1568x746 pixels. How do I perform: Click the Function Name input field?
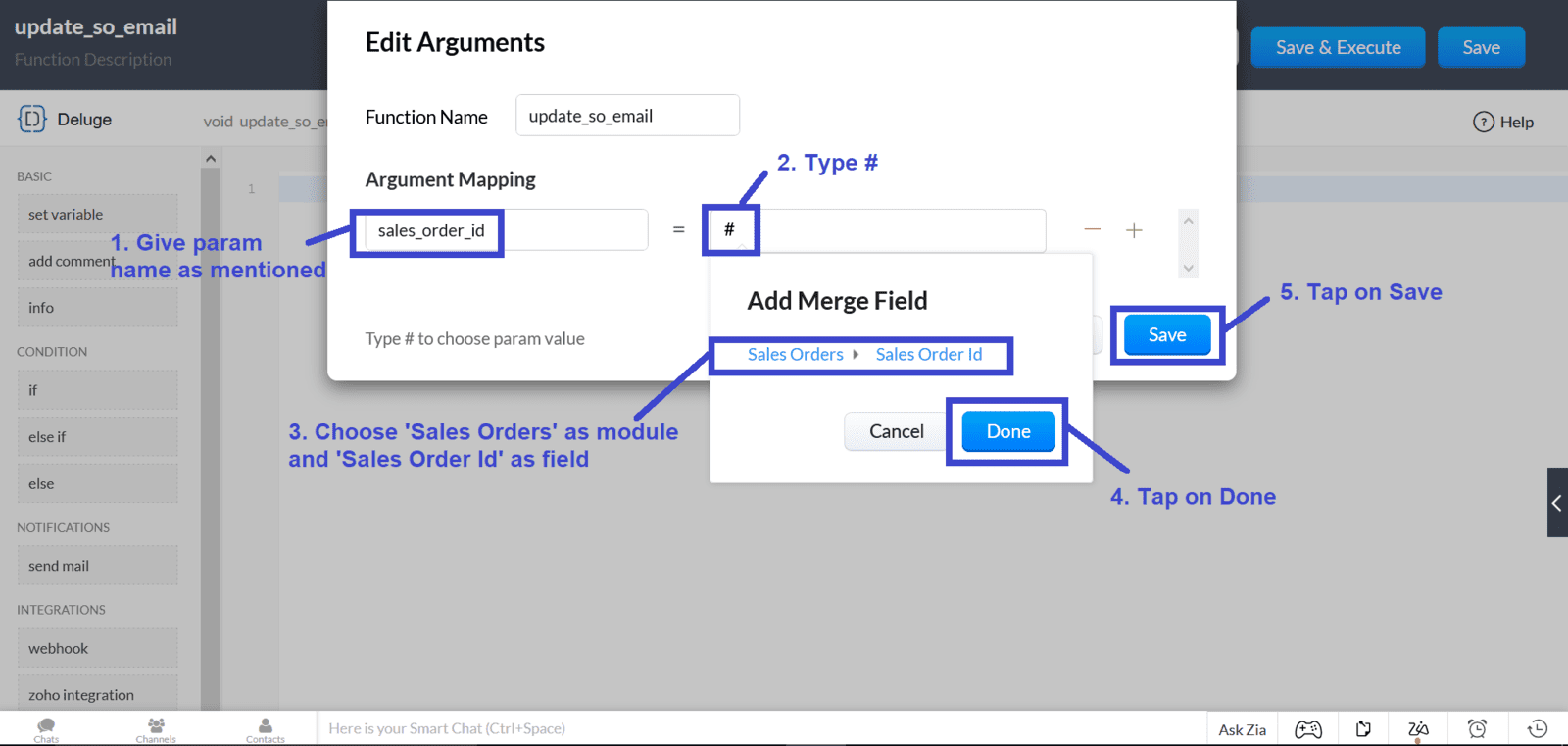[627, 116]
